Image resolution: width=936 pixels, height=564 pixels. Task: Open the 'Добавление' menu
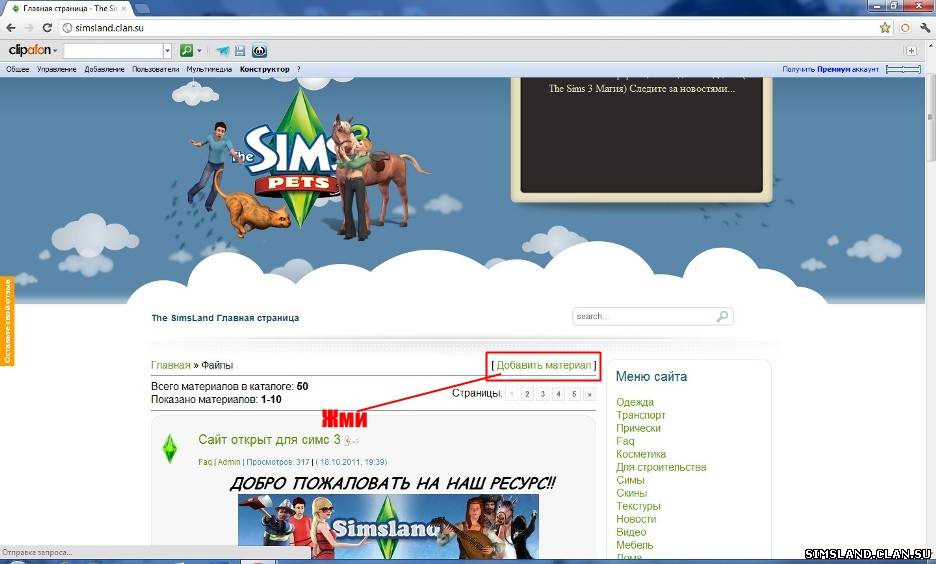click(x=104, y=69)
